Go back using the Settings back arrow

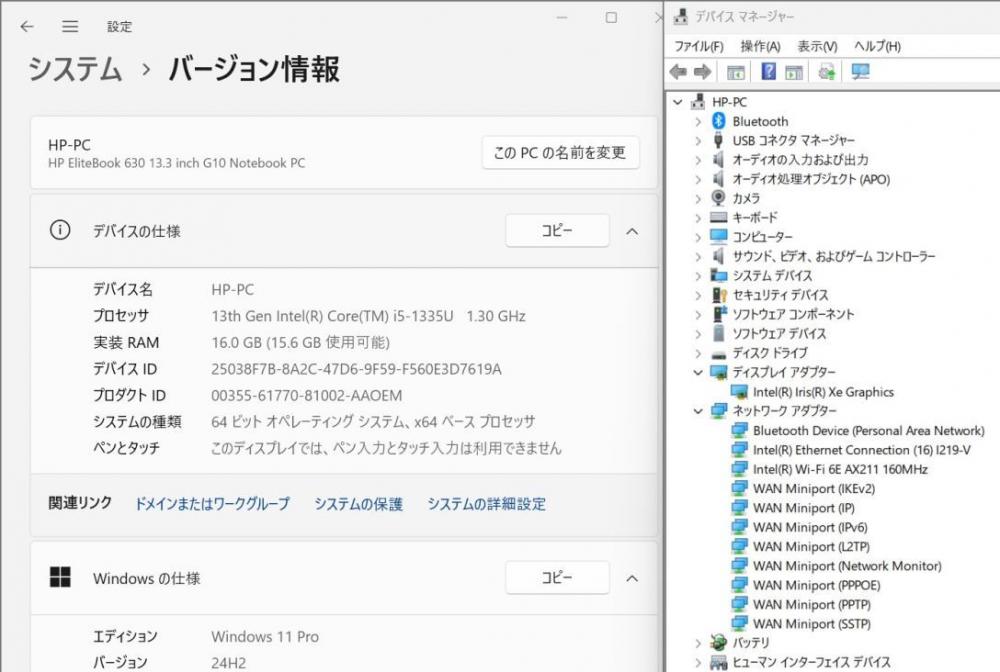point(27,26)
